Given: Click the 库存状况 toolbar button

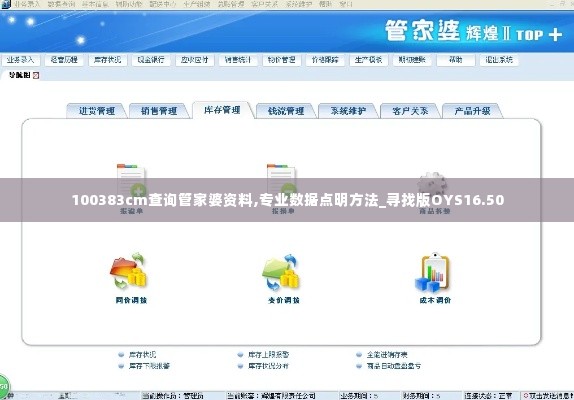Looking at the screenshot, I should pyautogui.click(x=108, y=60).
